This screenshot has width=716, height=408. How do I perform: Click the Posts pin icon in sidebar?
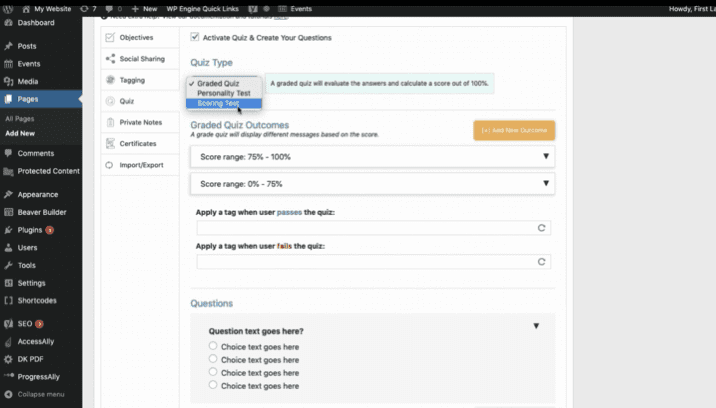(x=8, y=46)
